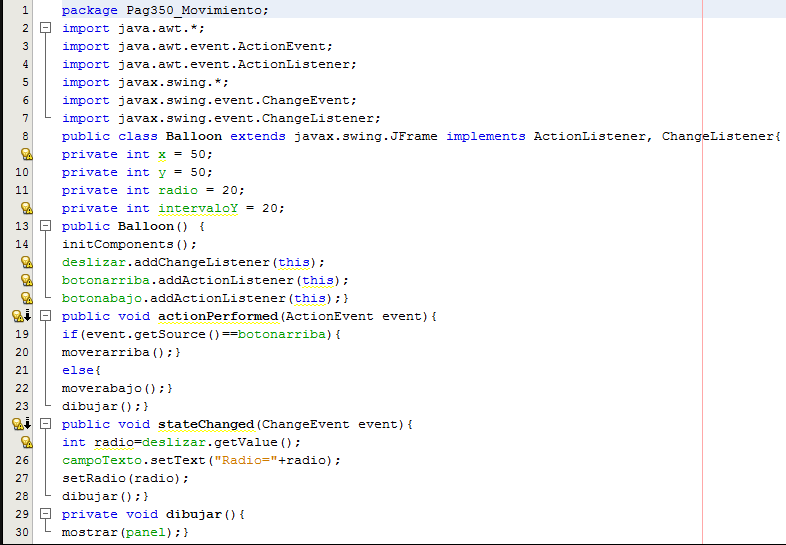
Task: Click 'deslizar' in the addChangeListener line
Action: (94, 263)
